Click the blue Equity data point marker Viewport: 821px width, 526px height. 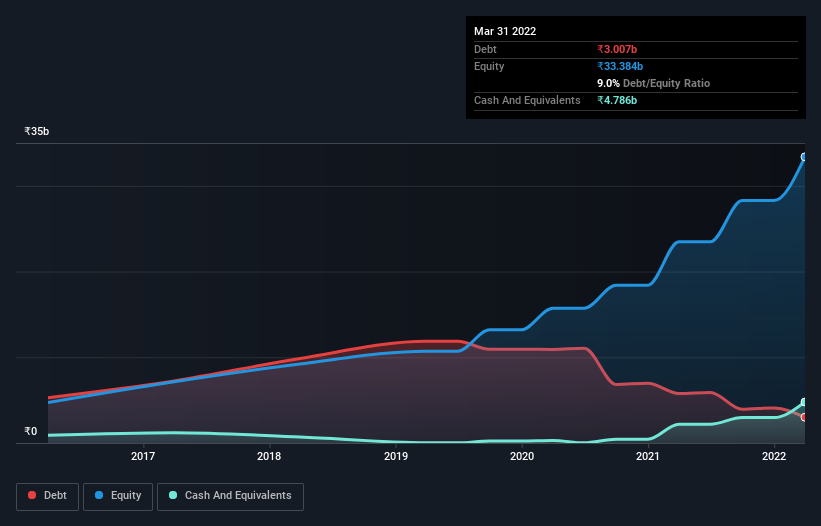[804, 157]
